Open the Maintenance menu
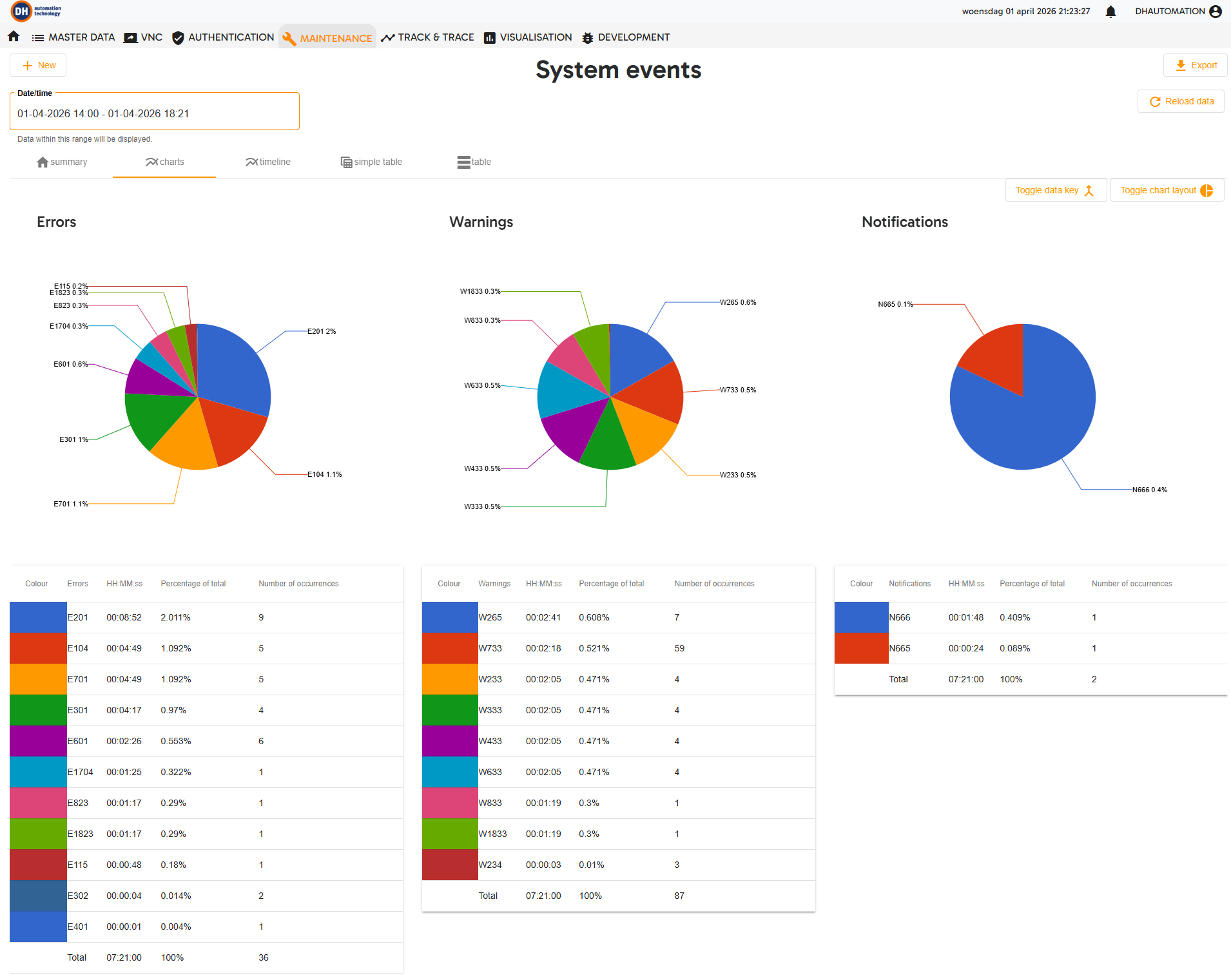This screenshot has height=980, width=1231. [x=327, y=38]
